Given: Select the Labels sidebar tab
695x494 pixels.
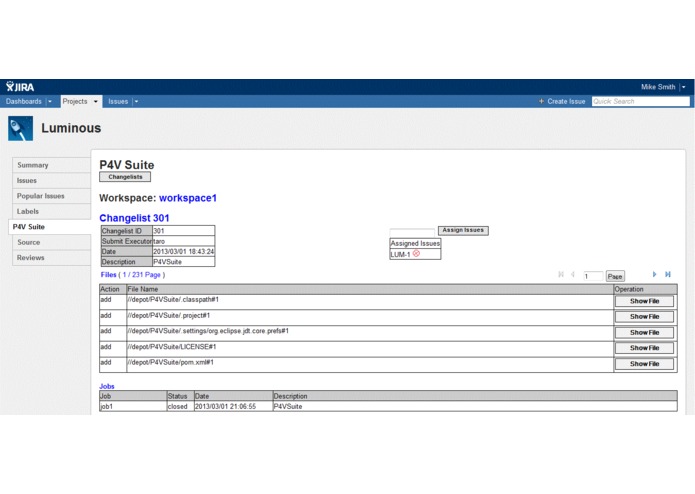Looking at the screenshot, I should click(x=52, y=211).
